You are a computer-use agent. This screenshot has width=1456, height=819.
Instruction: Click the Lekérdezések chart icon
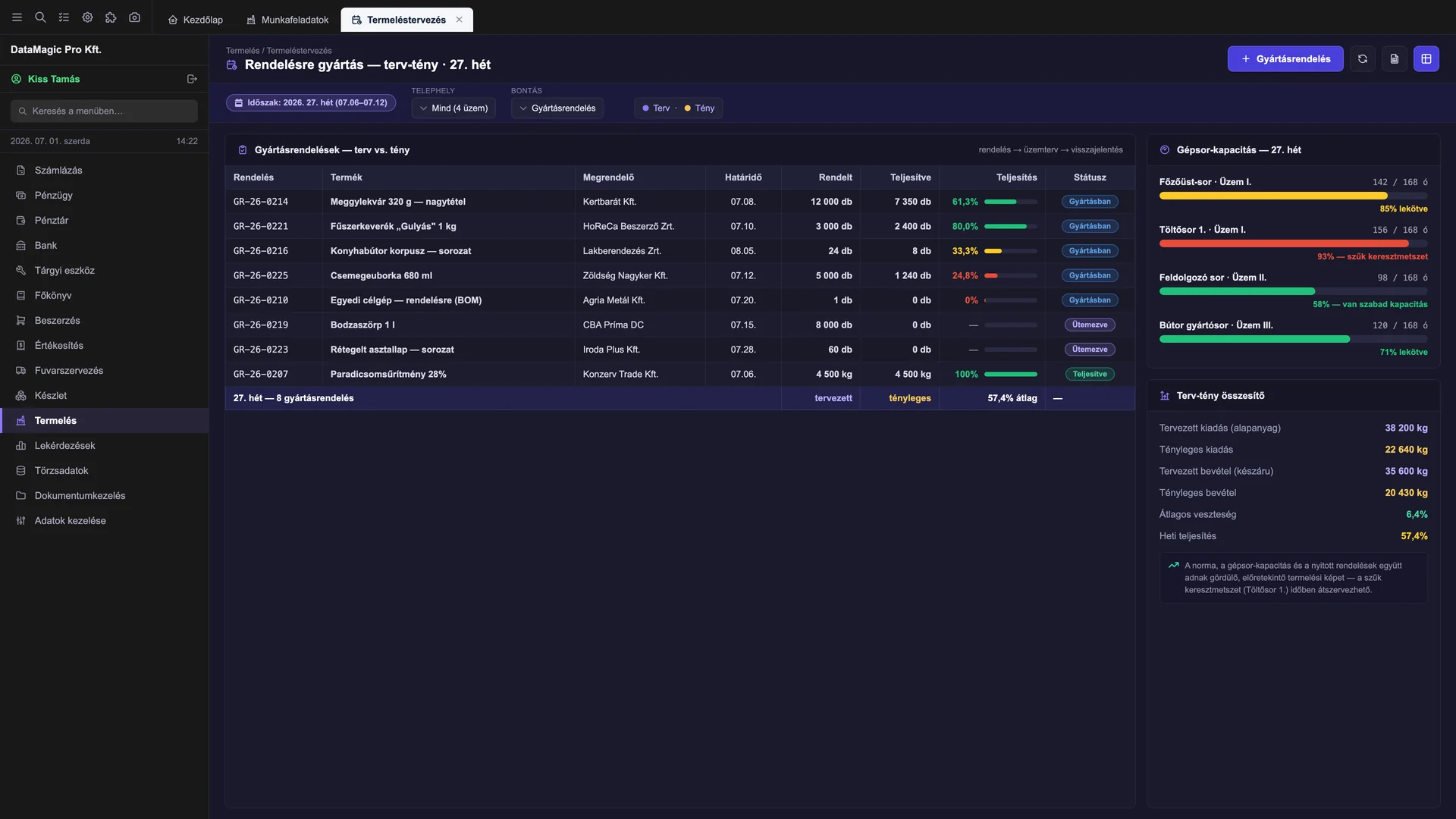[21, 446]
